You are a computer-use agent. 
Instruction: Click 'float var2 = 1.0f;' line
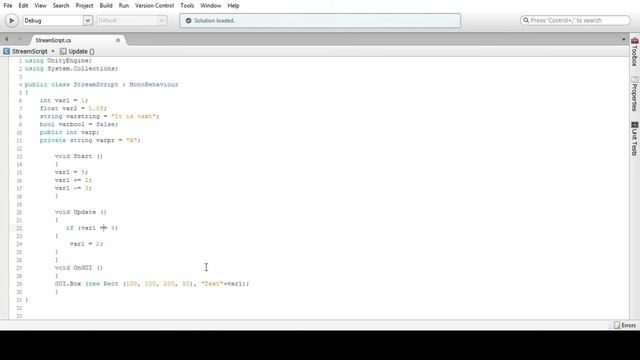coord(73,108)
